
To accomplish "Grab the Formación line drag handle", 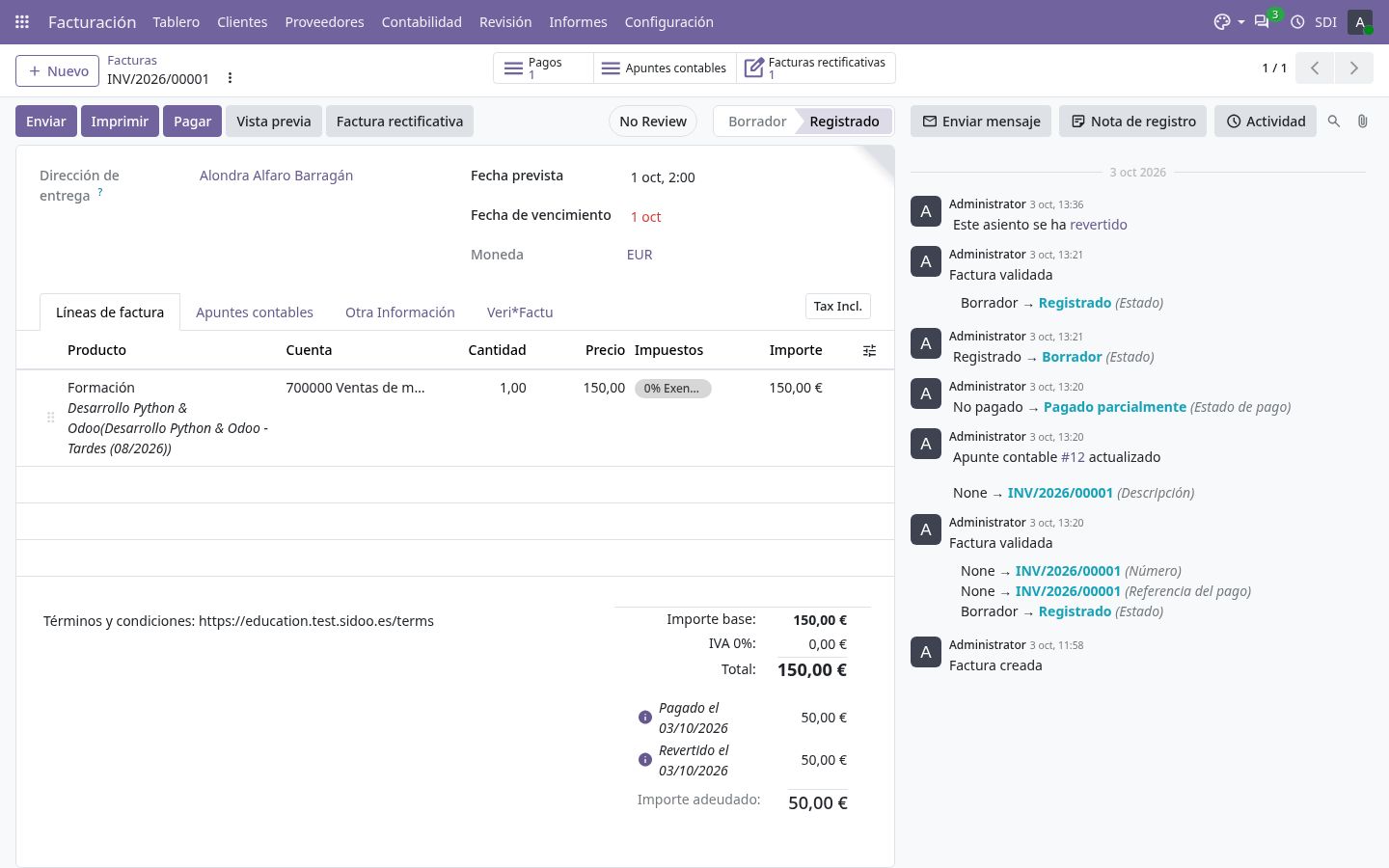I will coord(50,418).
